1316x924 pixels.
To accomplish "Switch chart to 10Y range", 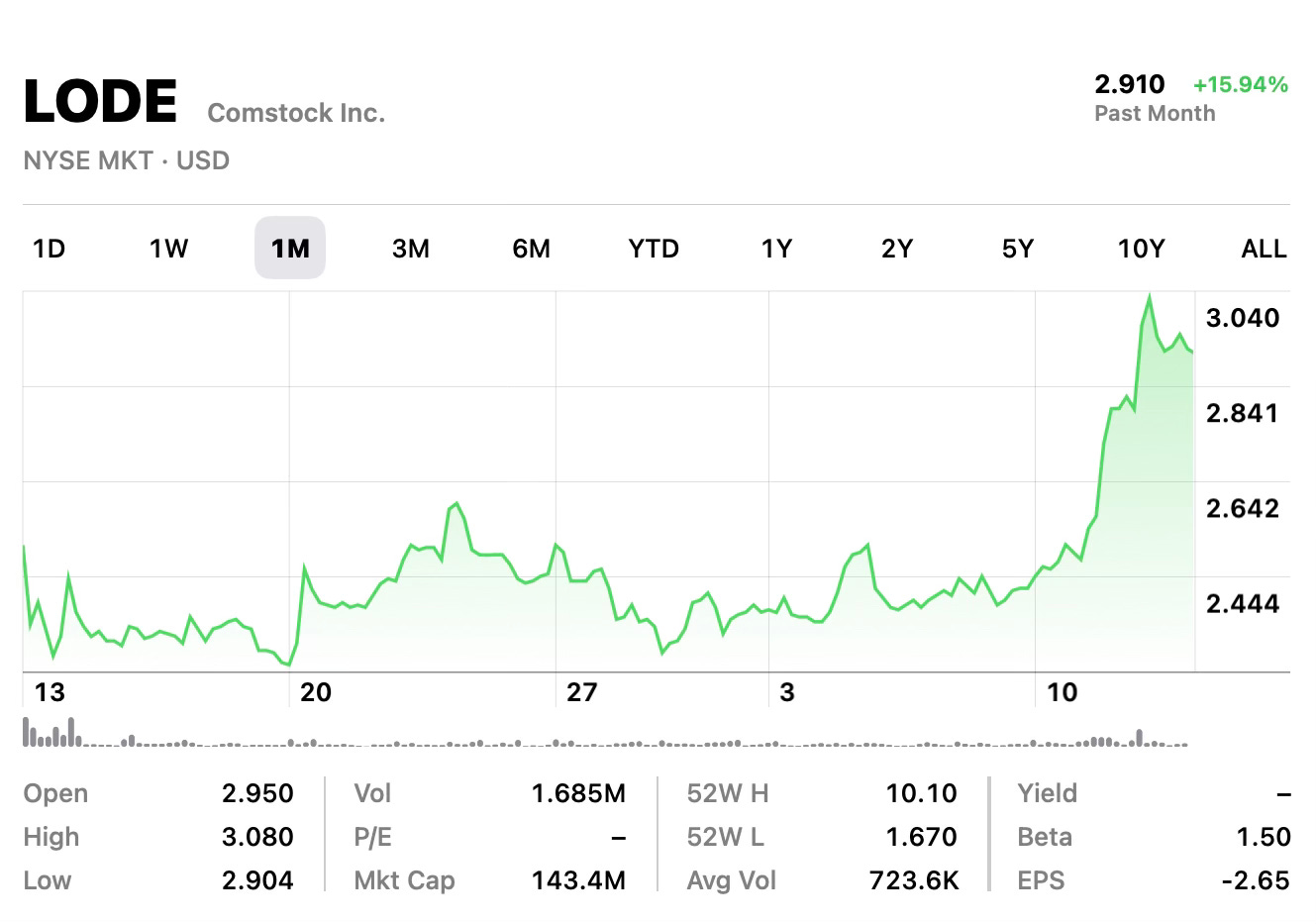I will tap(1142, 248).
